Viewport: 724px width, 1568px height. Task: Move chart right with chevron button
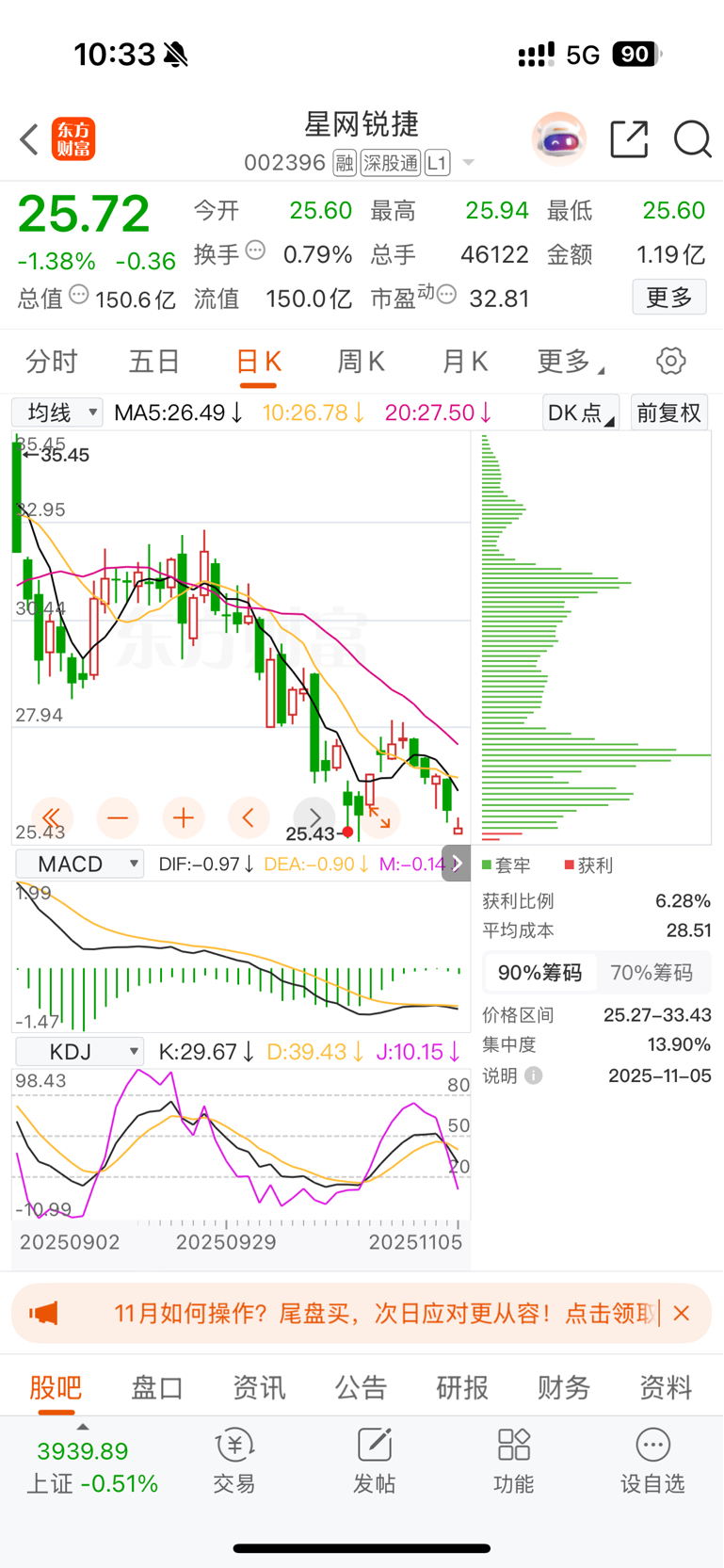point(314,817)
